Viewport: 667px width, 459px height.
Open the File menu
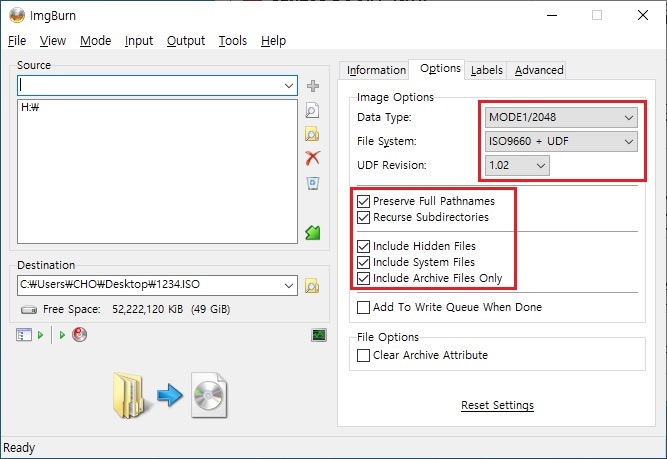17,41
